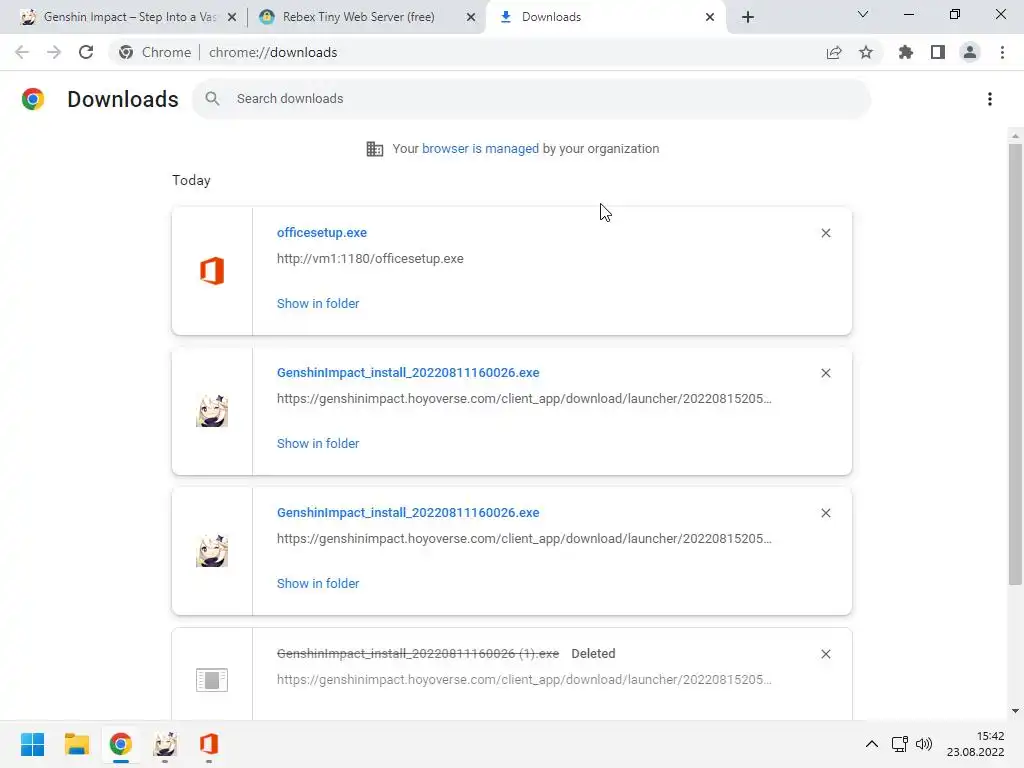Open the volume tray icon
1024x768 pixels.
tap(924, 744)
